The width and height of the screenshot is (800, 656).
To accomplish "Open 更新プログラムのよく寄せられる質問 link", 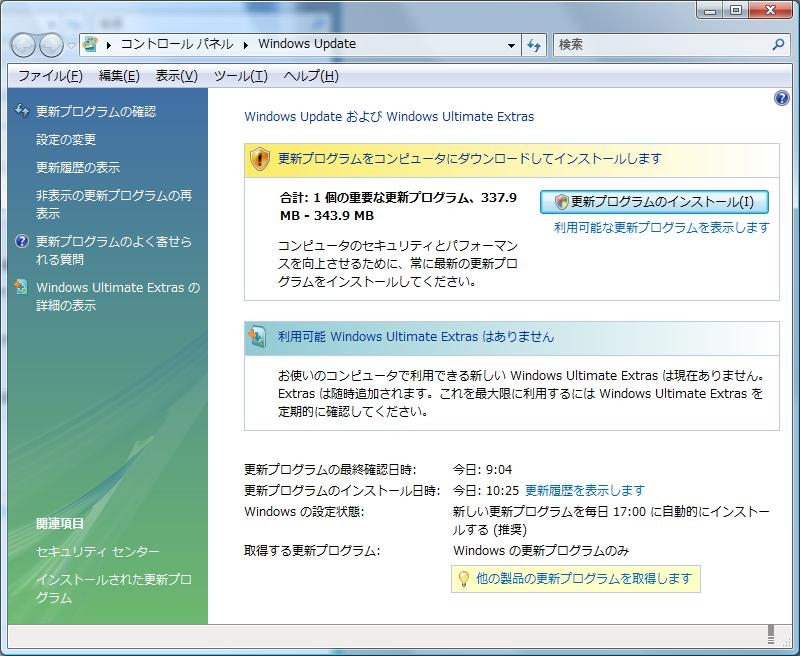I will point(114,250).
